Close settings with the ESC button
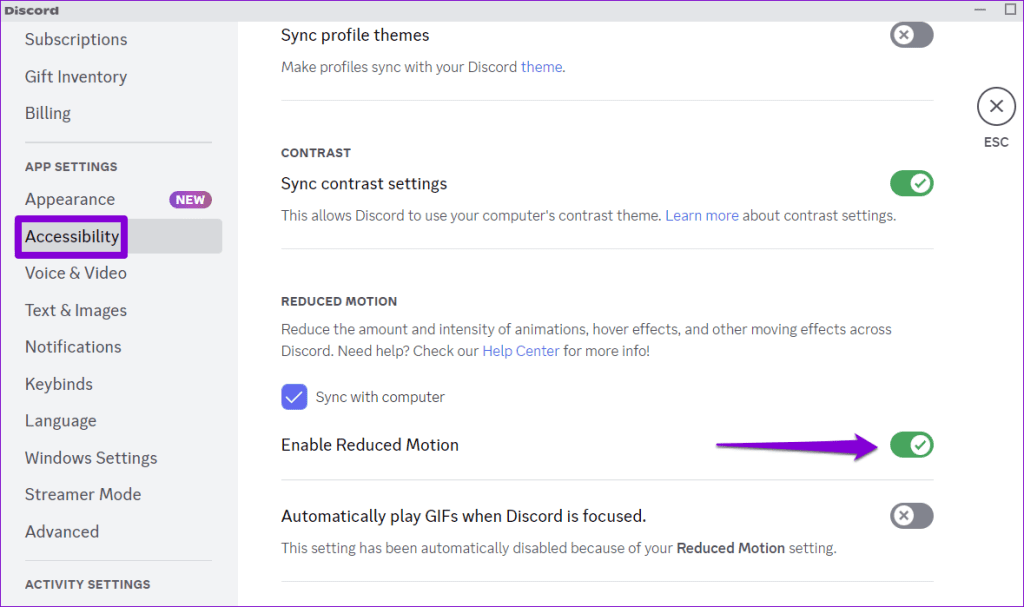The width and height of the screenshot is (1024, 607). [x=995, y=106]
